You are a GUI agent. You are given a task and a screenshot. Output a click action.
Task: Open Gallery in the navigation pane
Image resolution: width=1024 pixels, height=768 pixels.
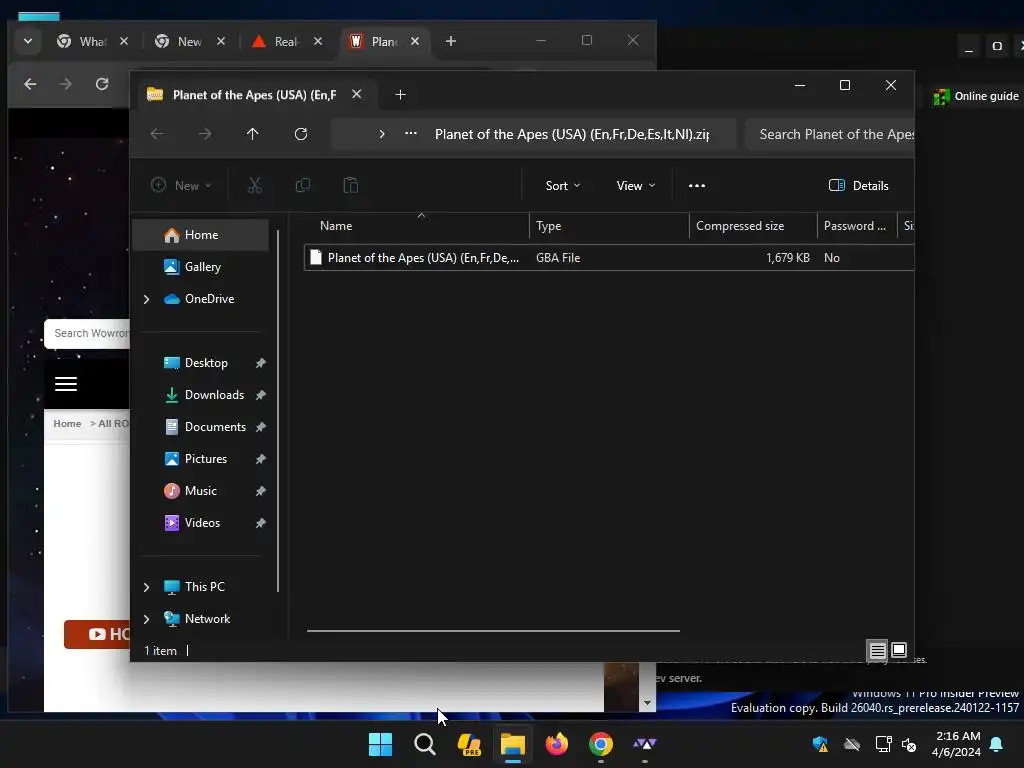pyautogui.click(x=200, y=266)
